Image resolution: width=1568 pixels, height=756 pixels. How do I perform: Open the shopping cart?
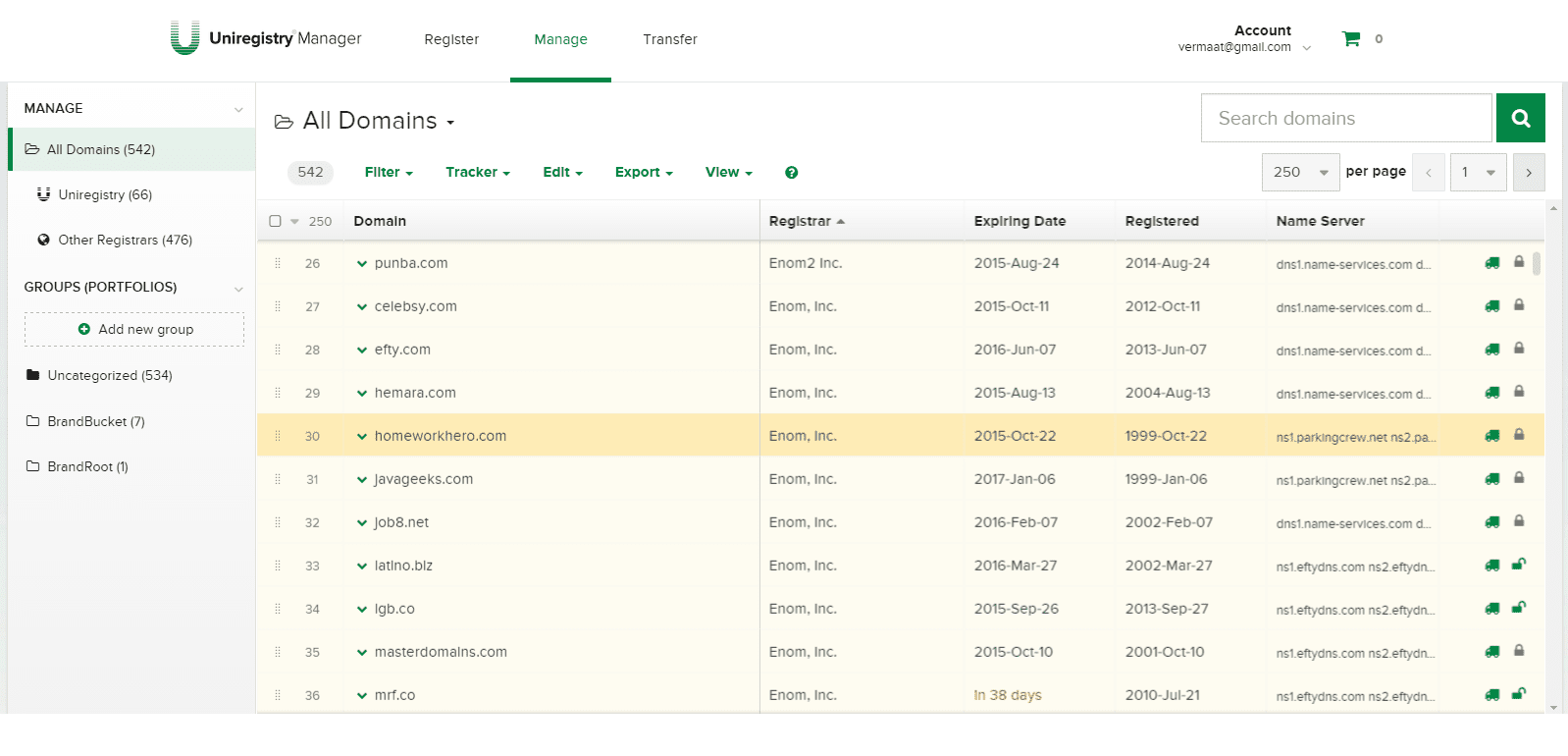[x=1351, y=39]
